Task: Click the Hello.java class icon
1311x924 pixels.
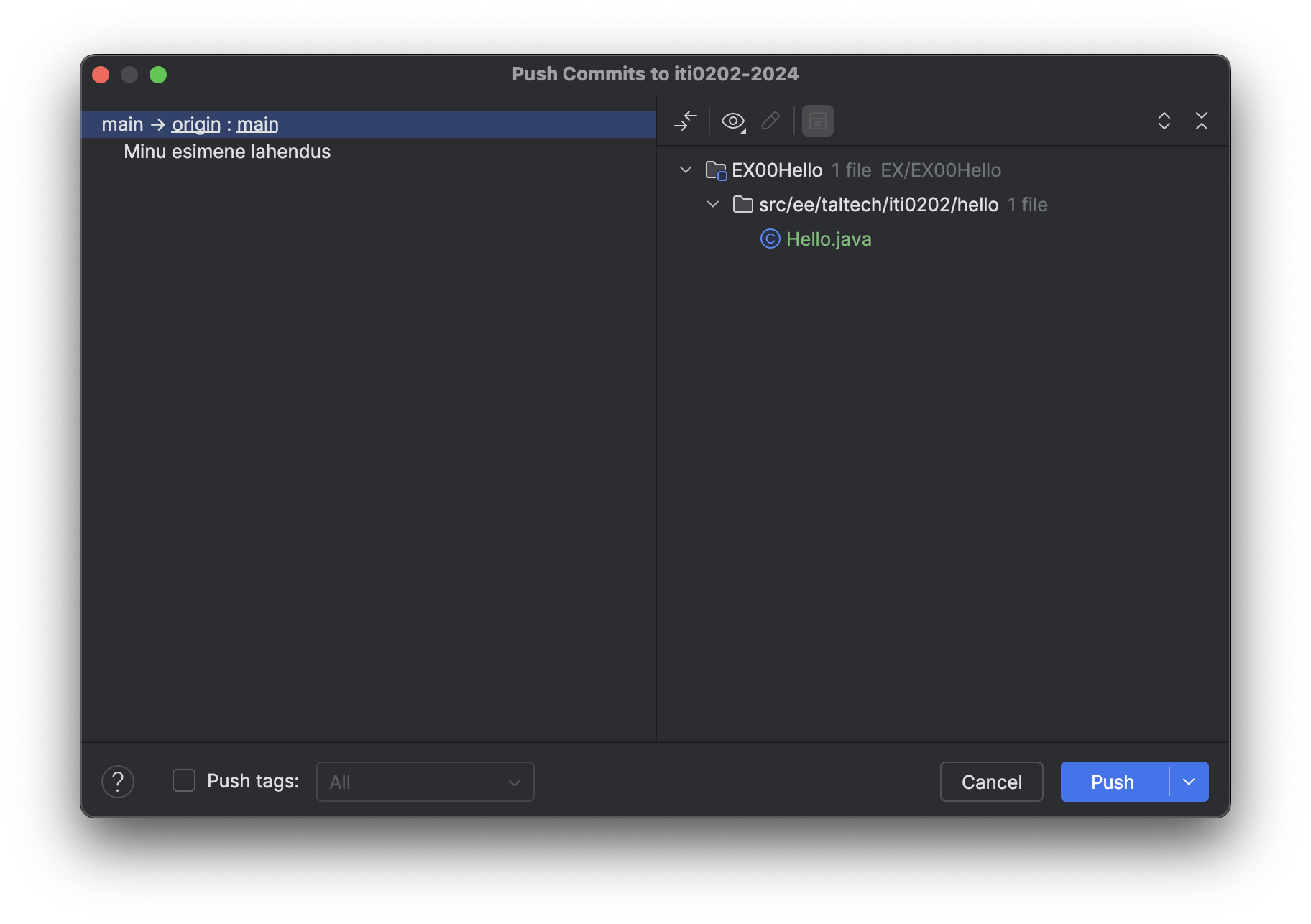Action: pos(770,239)
